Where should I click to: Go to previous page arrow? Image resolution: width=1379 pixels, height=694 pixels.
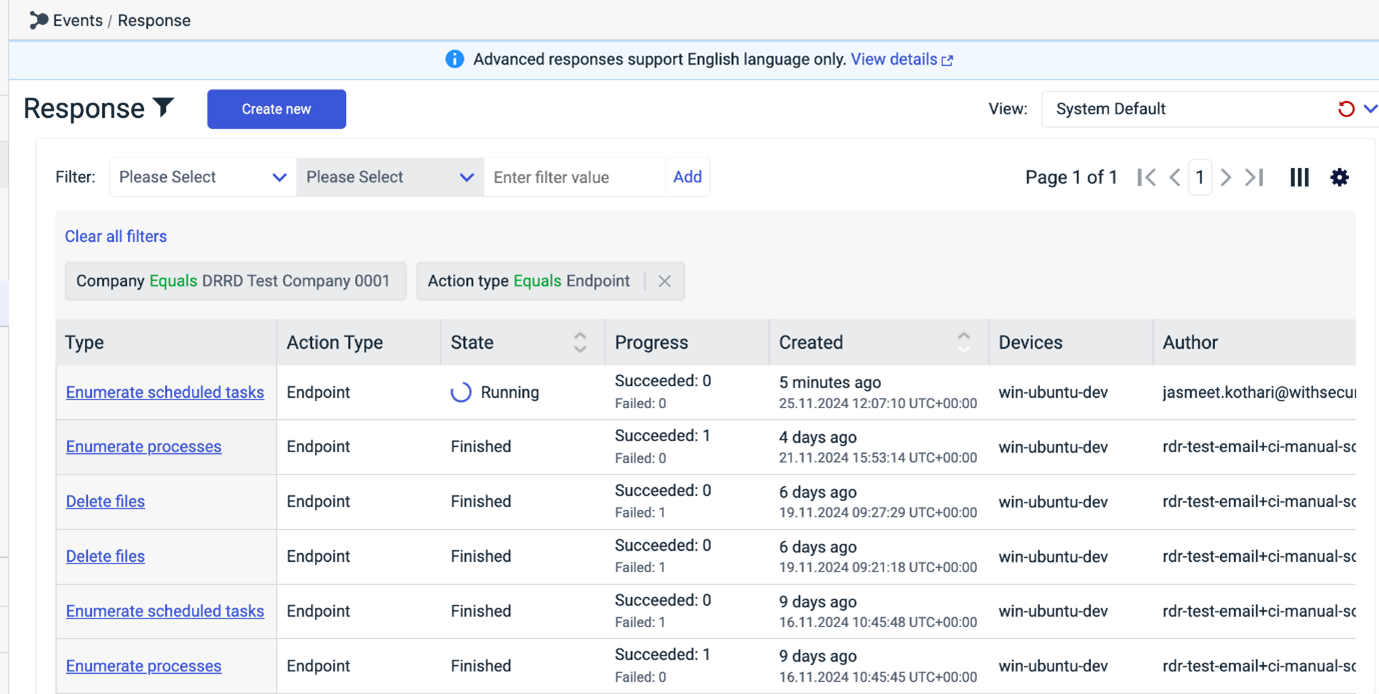(x=1175, y=177)
